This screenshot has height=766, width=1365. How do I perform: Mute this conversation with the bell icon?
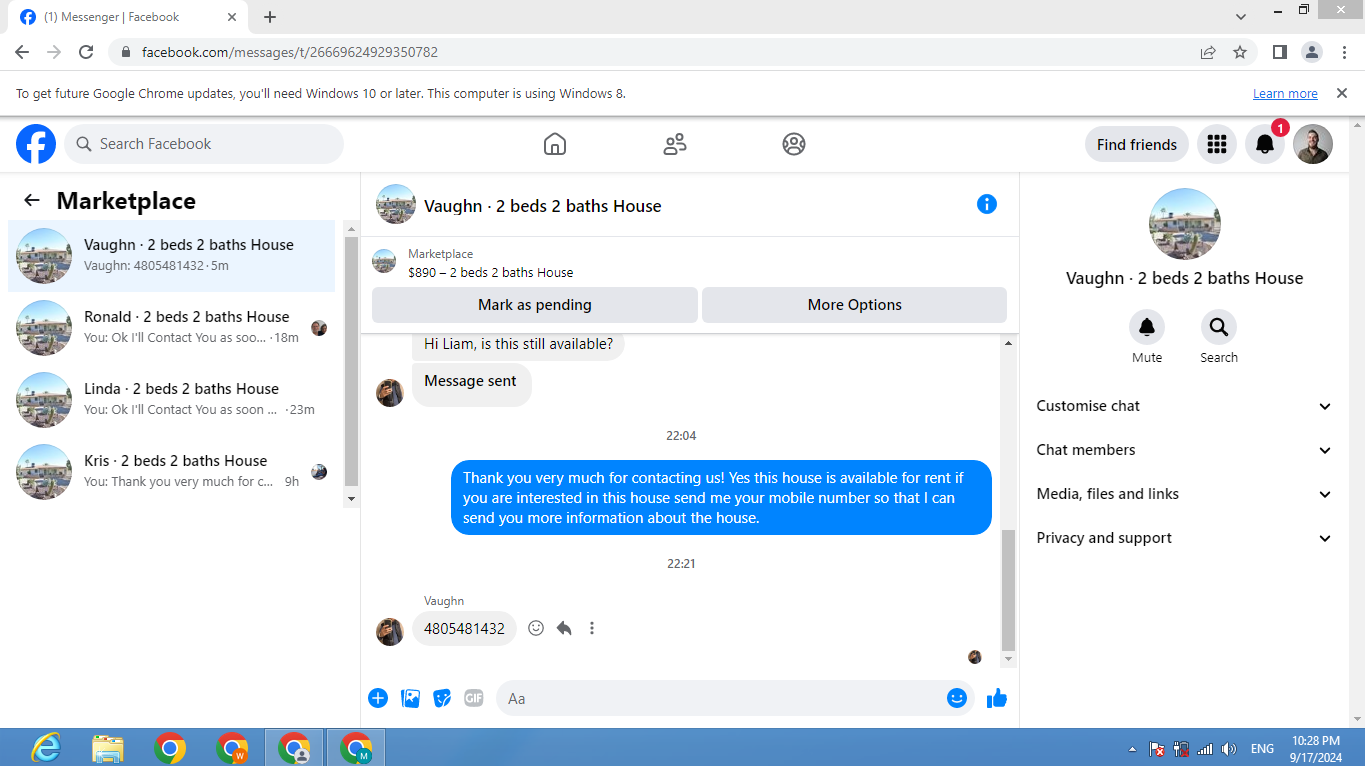pos(1147,327)
